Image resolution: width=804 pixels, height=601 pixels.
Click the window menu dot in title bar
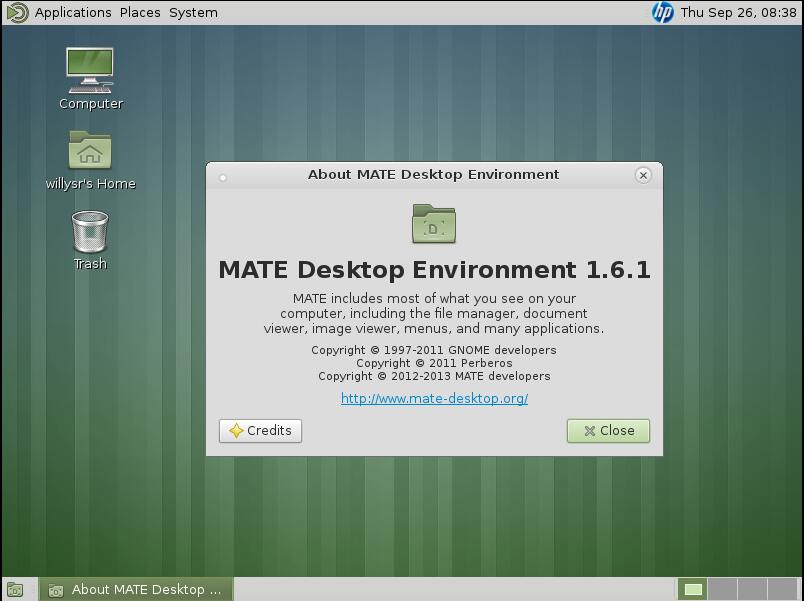(223, 177)
